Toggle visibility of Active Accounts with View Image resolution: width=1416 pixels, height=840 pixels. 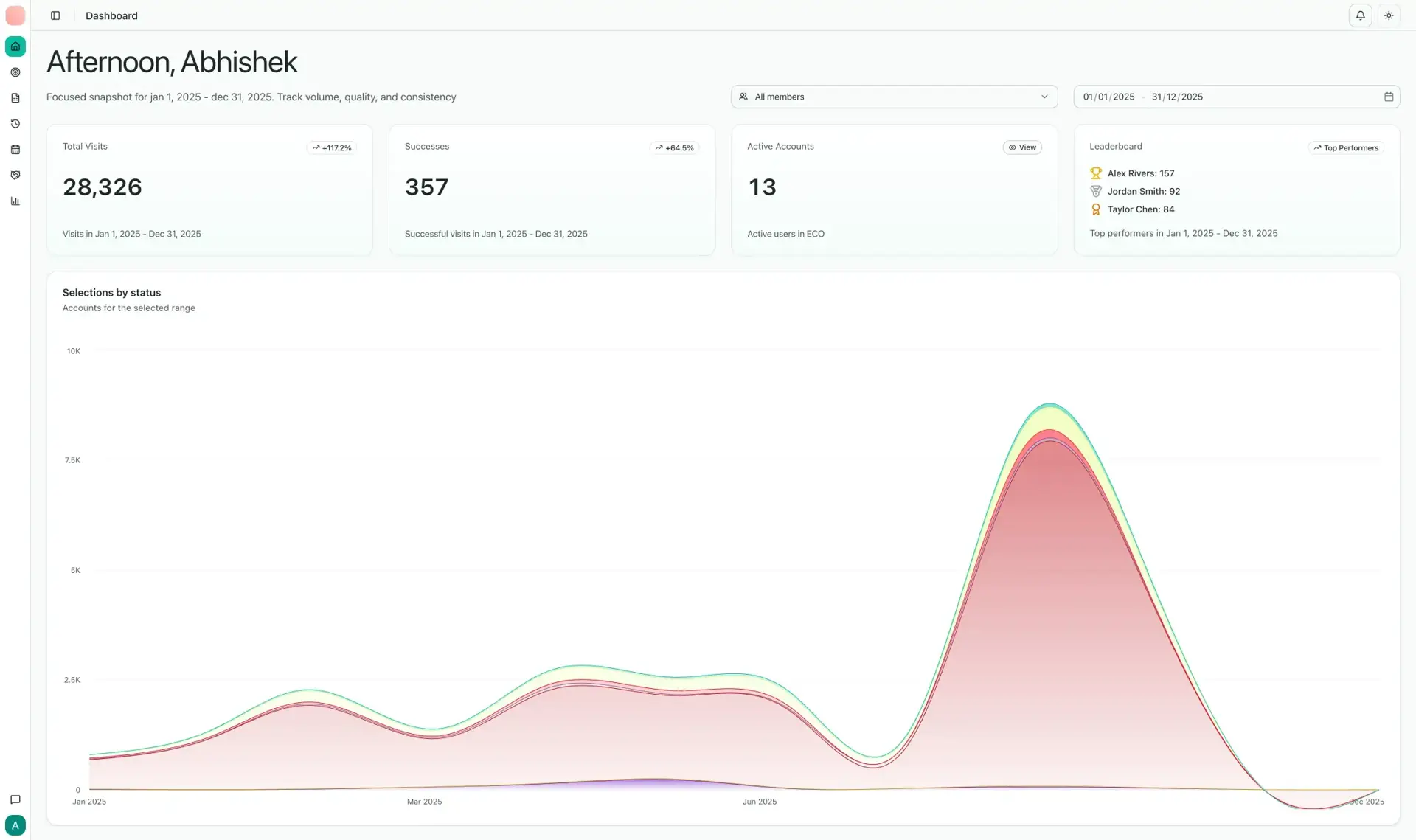tap(1022, 147)
